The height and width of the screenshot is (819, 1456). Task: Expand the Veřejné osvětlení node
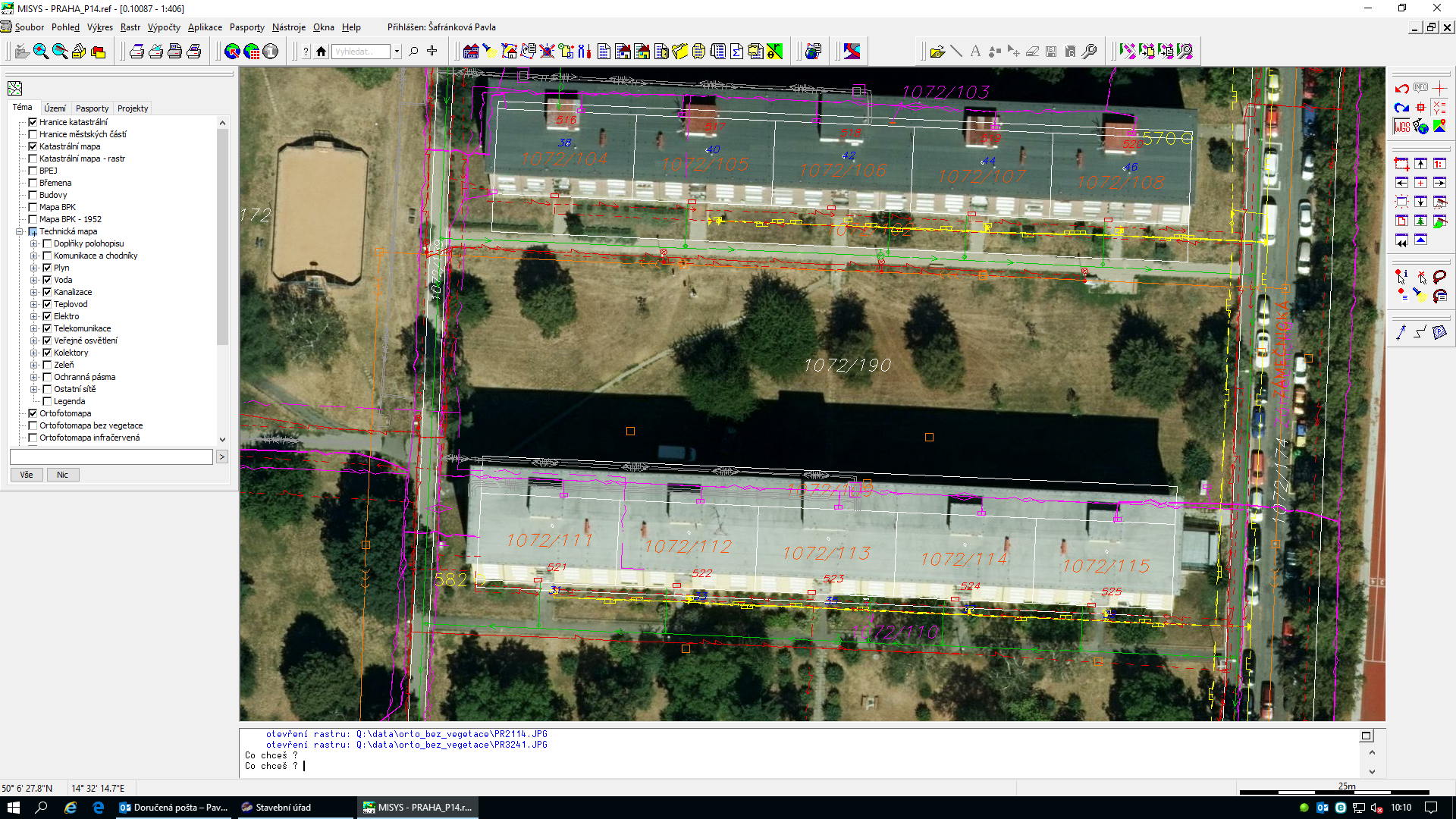coord(34,341)
